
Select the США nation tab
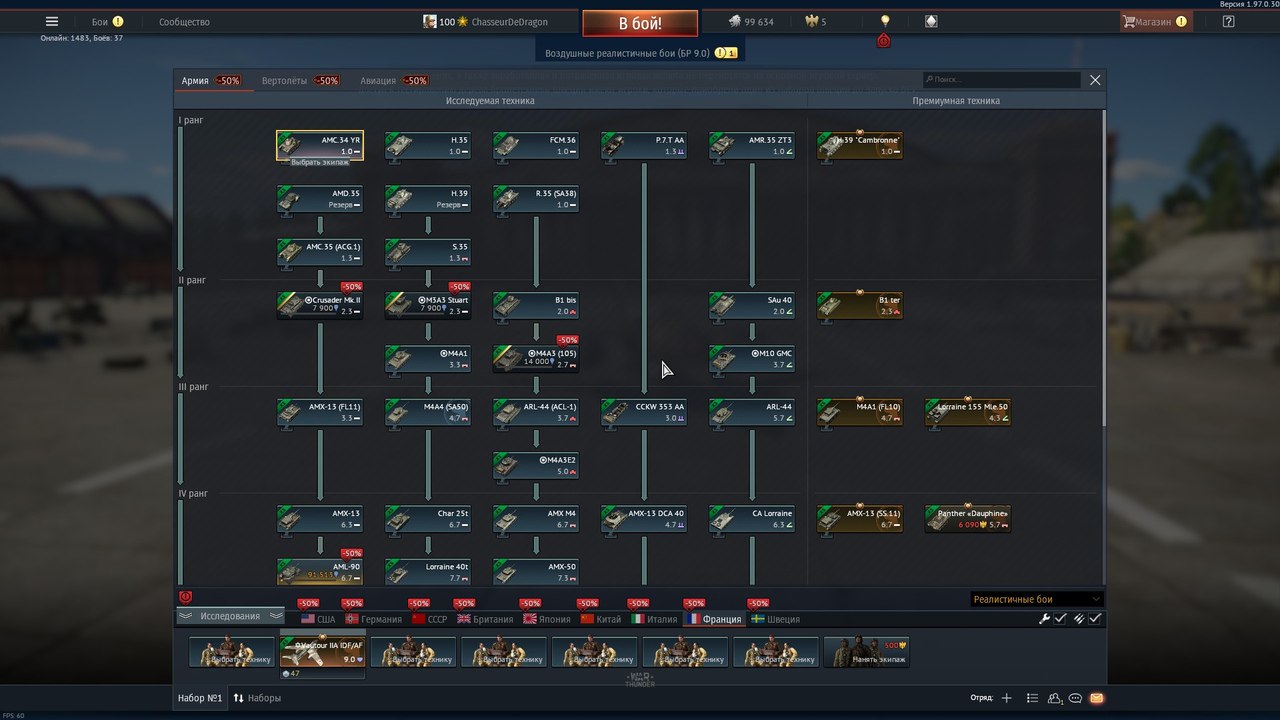click(x=318, y=619)
